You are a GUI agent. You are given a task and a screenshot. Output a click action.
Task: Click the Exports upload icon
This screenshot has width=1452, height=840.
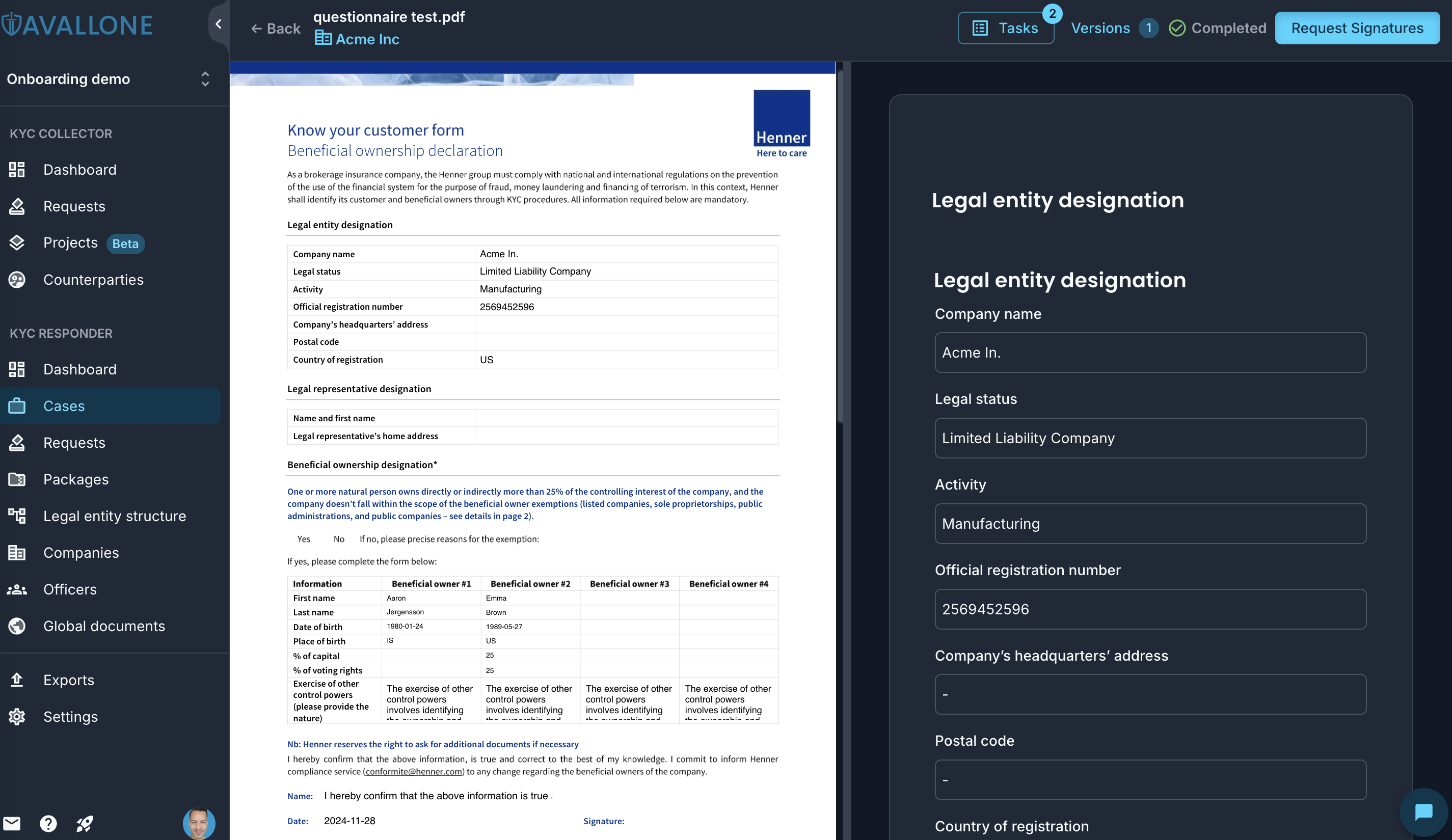pyautogui.click(x=17, y=680)
